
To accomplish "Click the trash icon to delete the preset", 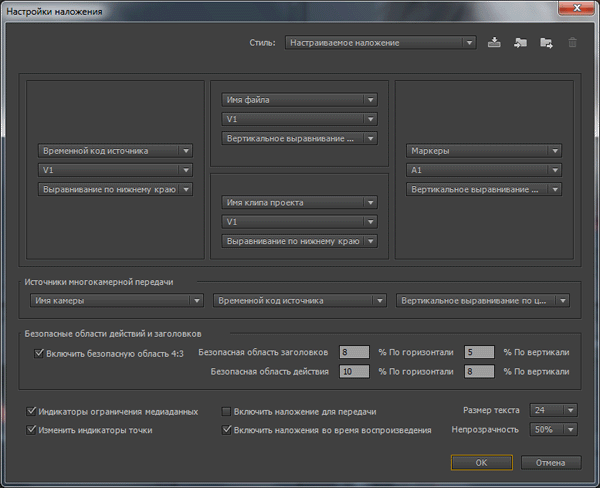I will 572,42.
